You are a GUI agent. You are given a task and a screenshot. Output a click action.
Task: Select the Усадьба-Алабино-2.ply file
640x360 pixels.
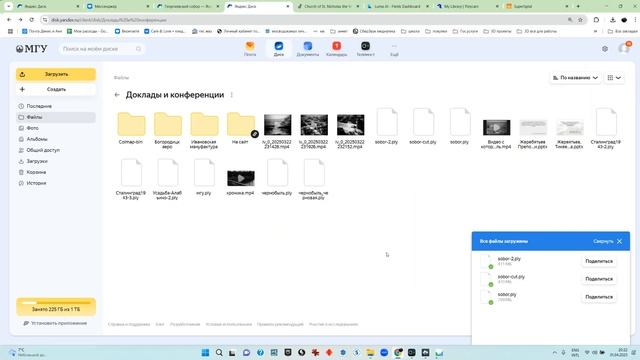tap(167, 179)
